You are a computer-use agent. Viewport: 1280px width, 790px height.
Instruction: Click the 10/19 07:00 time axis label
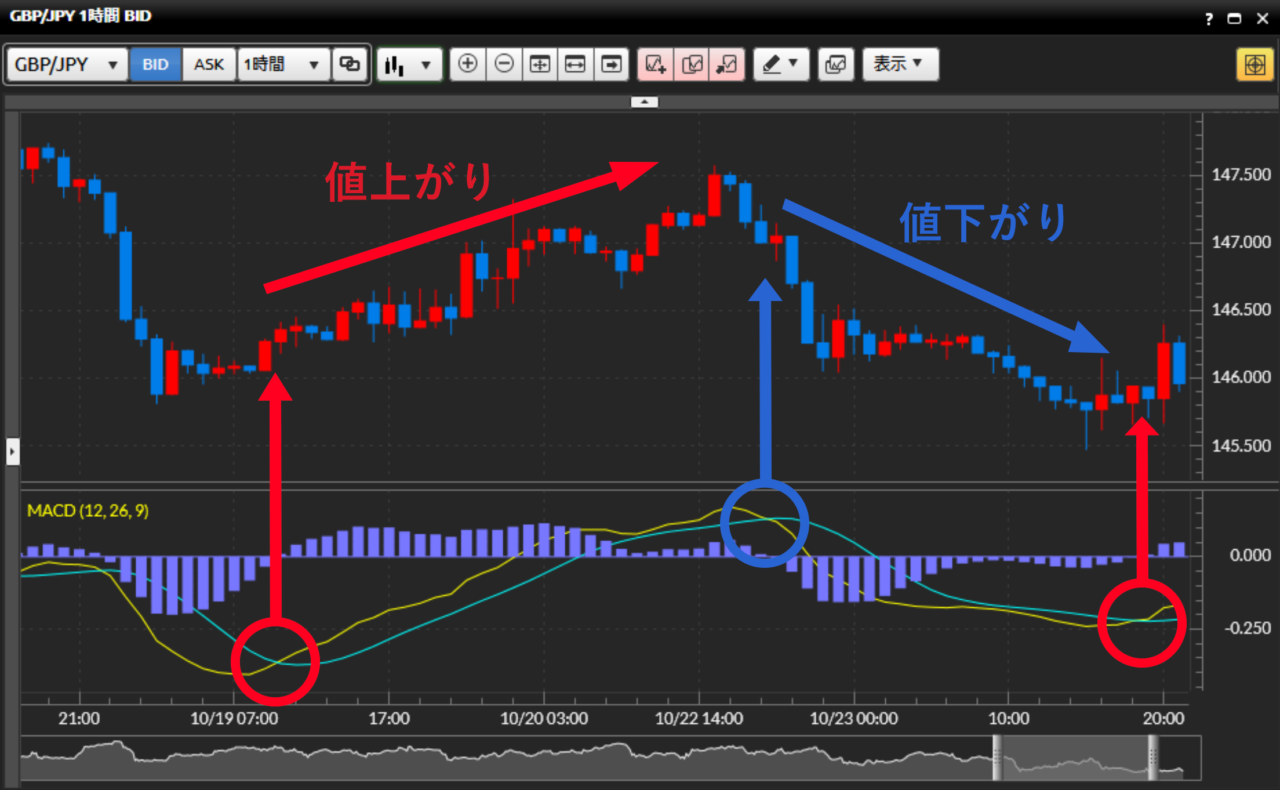point(234,718)
